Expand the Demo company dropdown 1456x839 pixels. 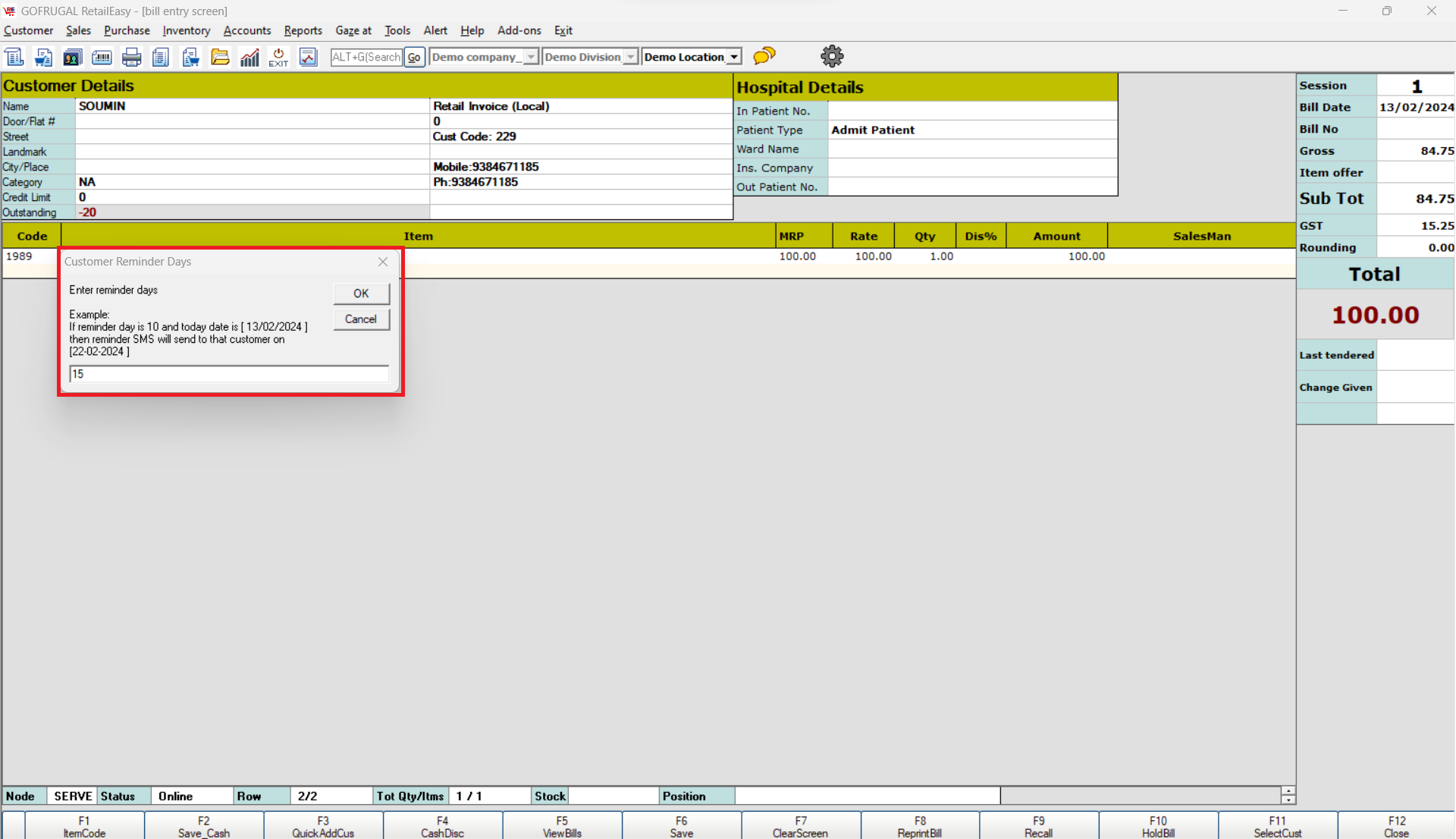(x=531, y=57)
